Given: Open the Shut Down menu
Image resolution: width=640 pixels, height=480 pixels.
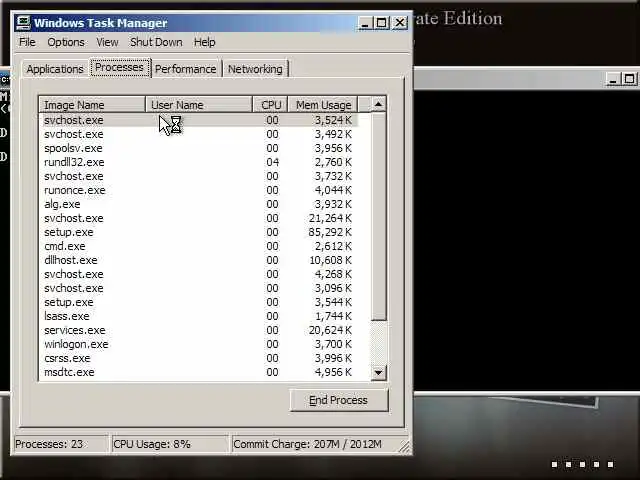Looking at the screenshot, I should 156,42.
